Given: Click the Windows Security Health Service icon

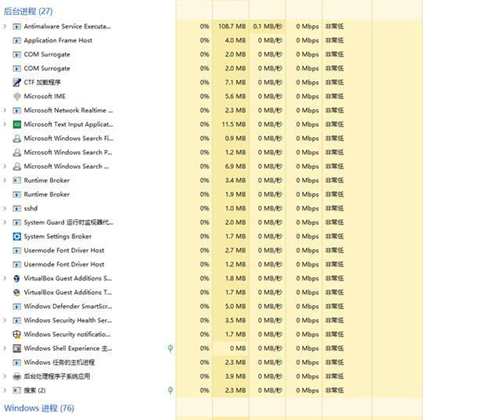Looking at the screenshot, I should point(17,321).
